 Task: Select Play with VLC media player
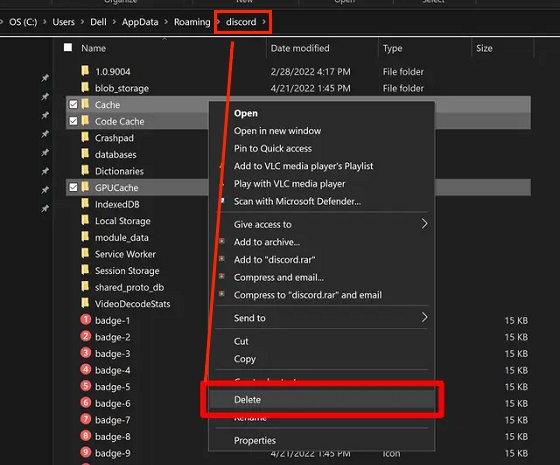[321, 184]
